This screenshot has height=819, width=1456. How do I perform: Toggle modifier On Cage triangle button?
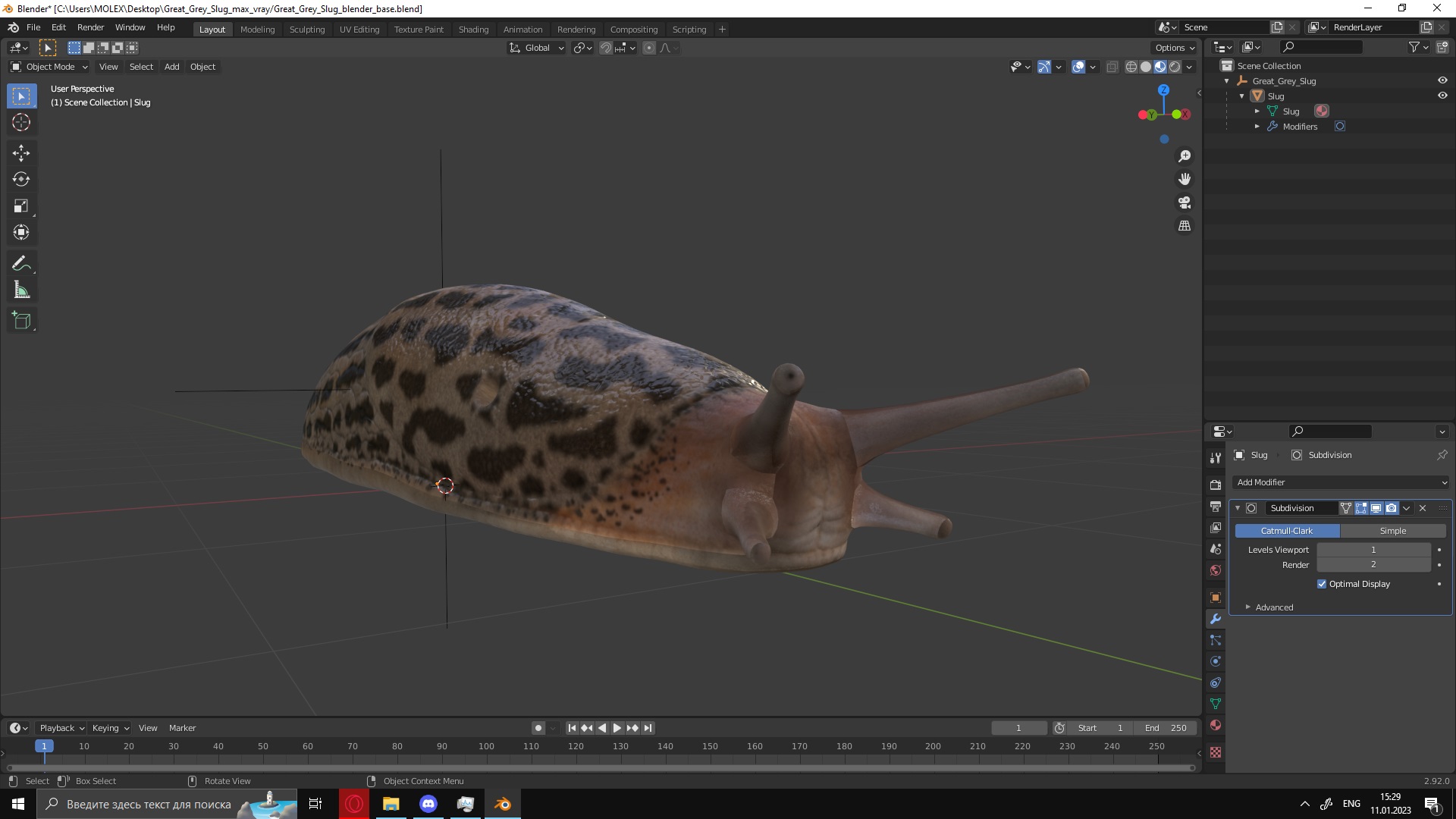[x=1346, y=508]
